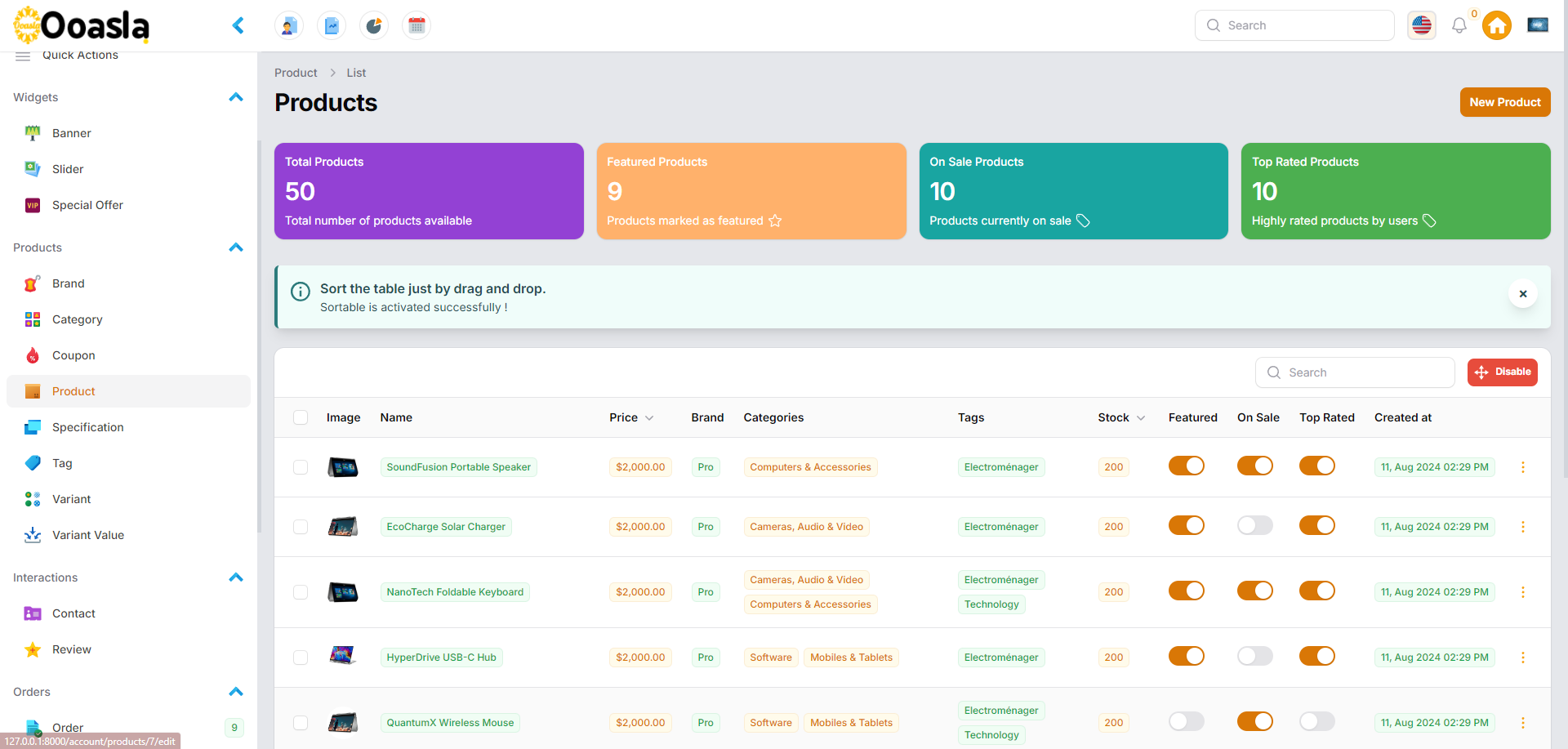Click the Ooasla logo
The height and width of the screenshot is (749, 1568).
point(82,25)
